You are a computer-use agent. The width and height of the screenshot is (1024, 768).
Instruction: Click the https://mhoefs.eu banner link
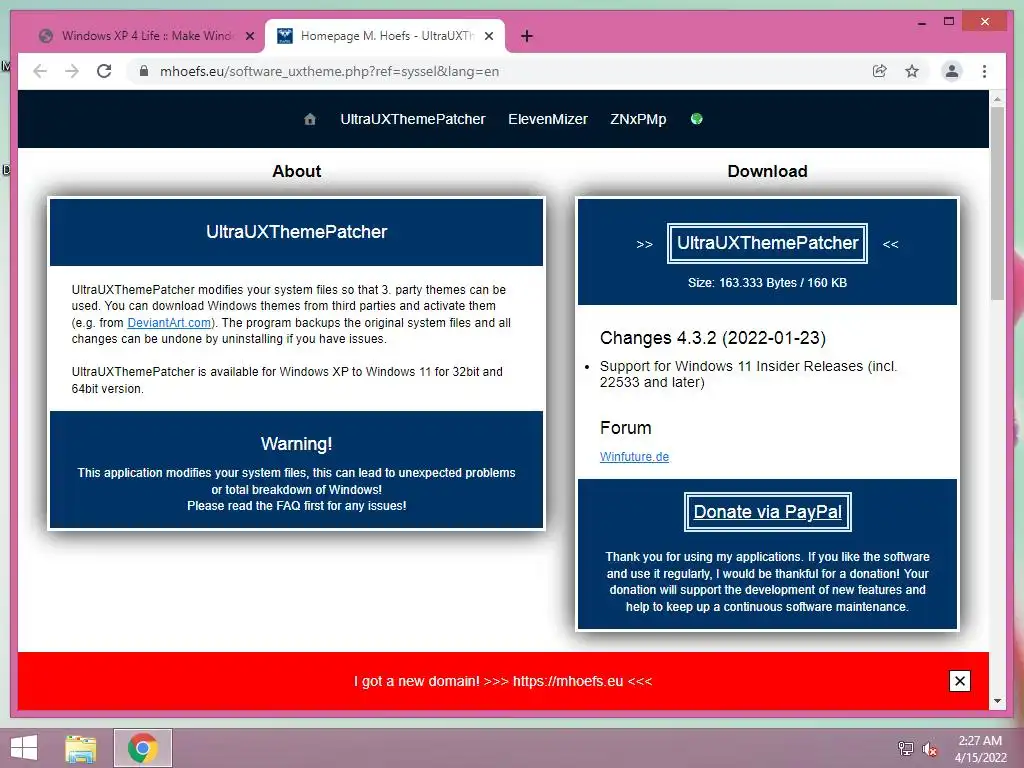(x=568, y=681)
